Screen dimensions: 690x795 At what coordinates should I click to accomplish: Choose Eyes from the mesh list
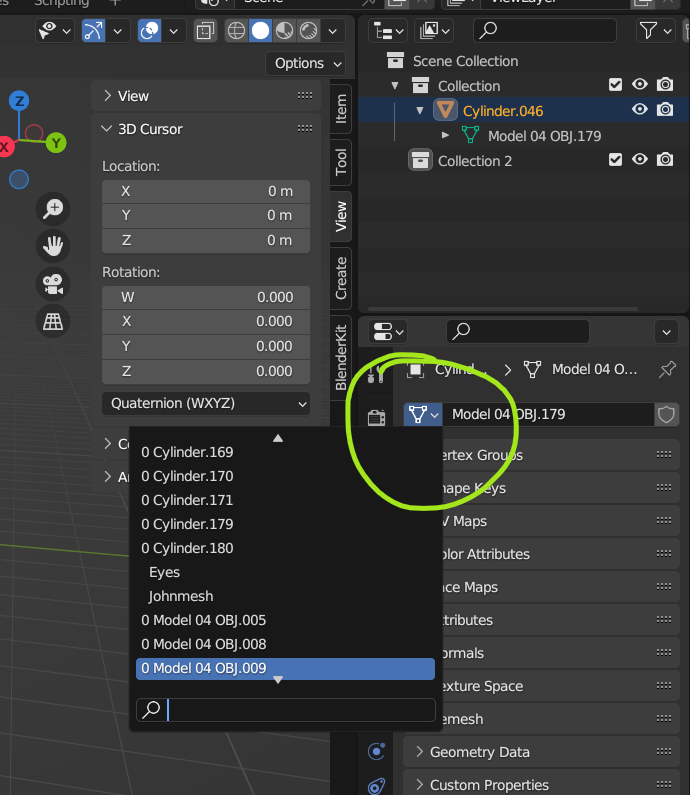pyautogui.click(x=285, y=572)
